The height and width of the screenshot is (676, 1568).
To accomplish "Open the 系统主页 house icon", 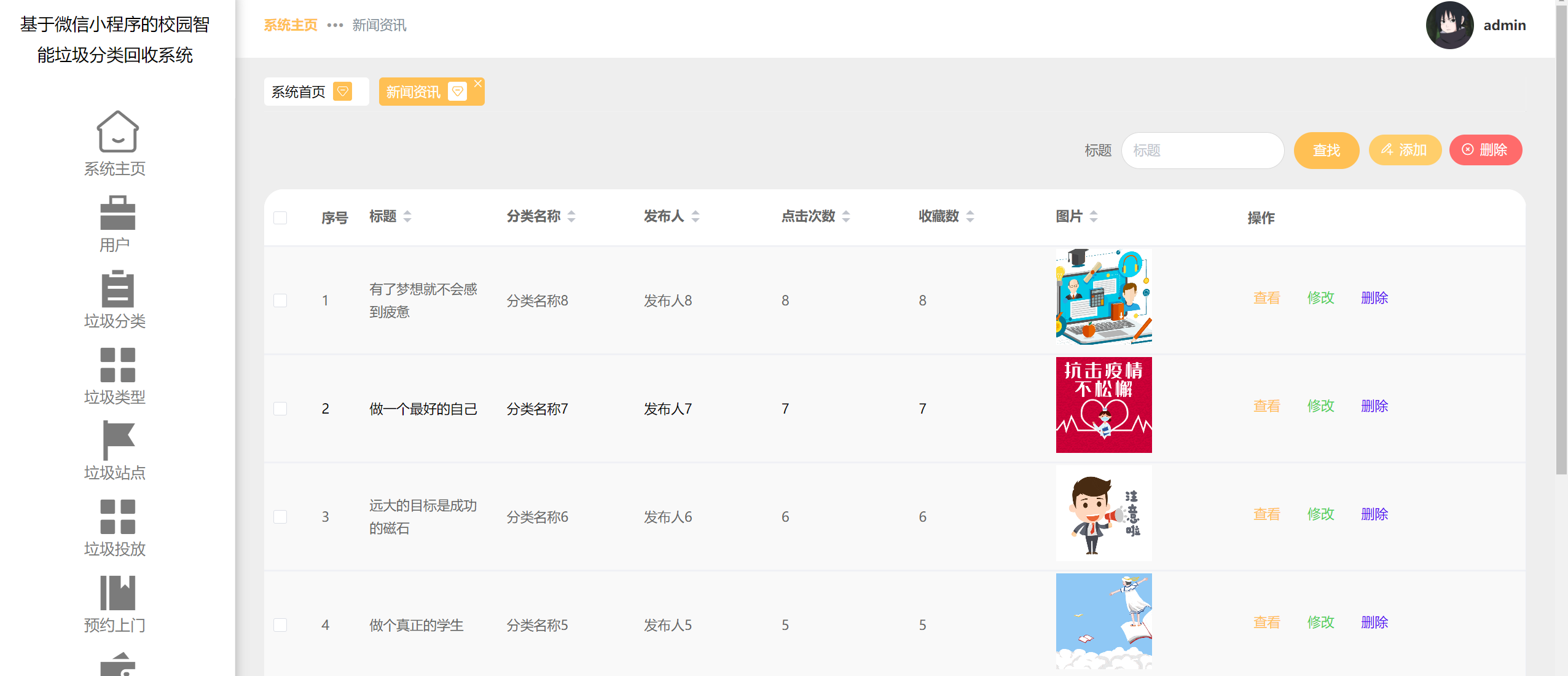I will [x=117, y=132].
